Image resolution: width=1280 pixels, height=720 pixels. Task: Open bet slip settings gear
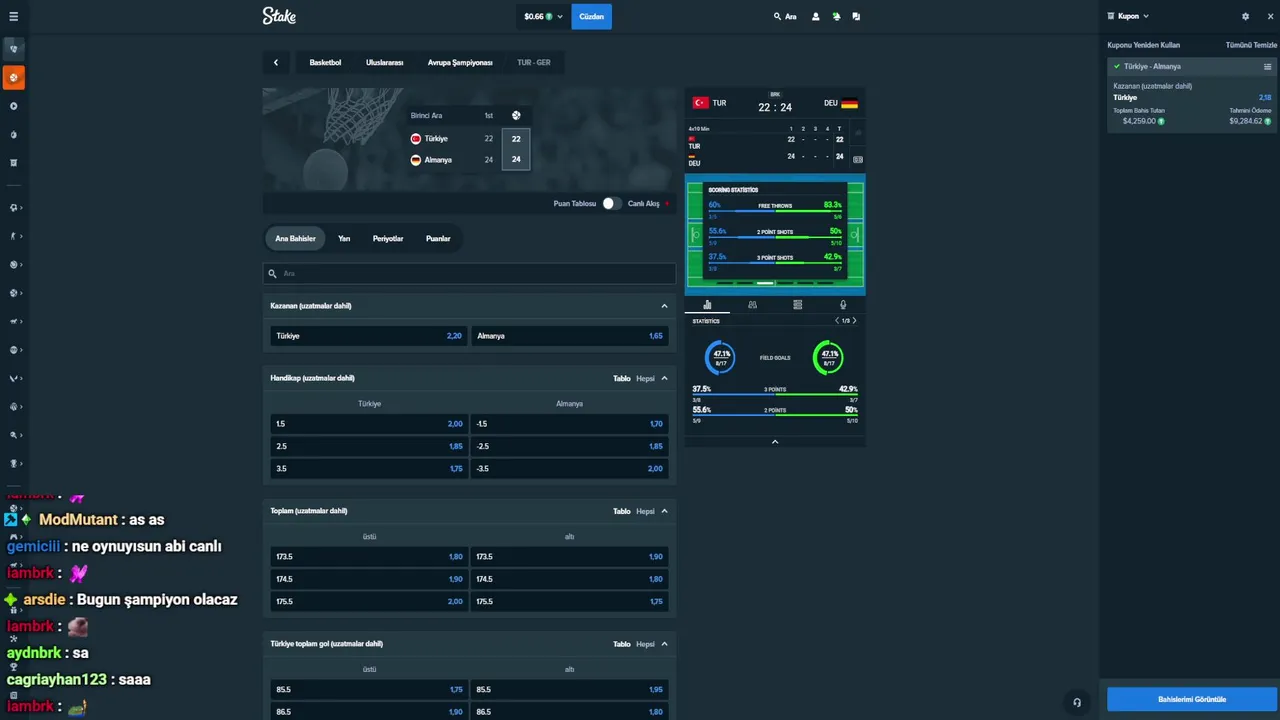click(x=1245, y=17)
